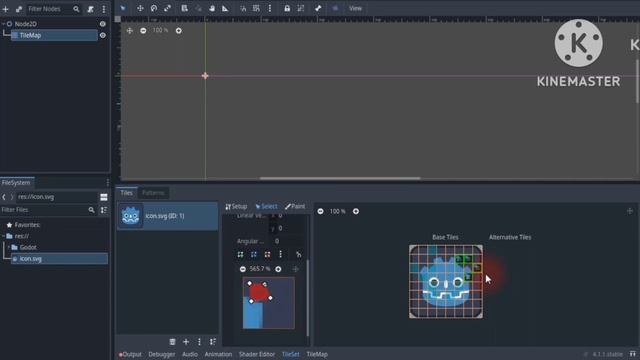Open the skeleton bone options icon
The height and width of the screenshot is (360, 640).
click(x=318, y=8)
